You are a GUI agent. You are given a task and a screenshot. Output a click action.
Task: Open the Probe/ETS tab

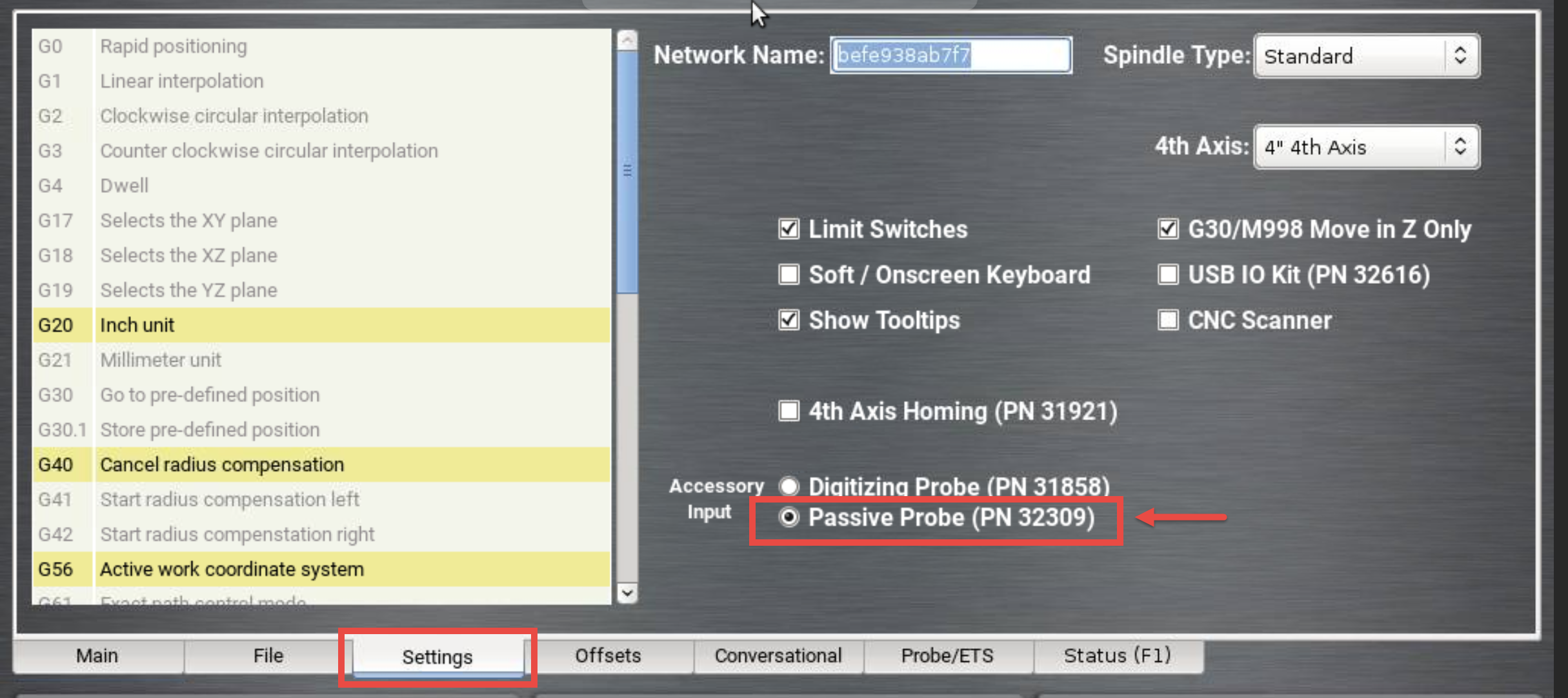point(947,656)
